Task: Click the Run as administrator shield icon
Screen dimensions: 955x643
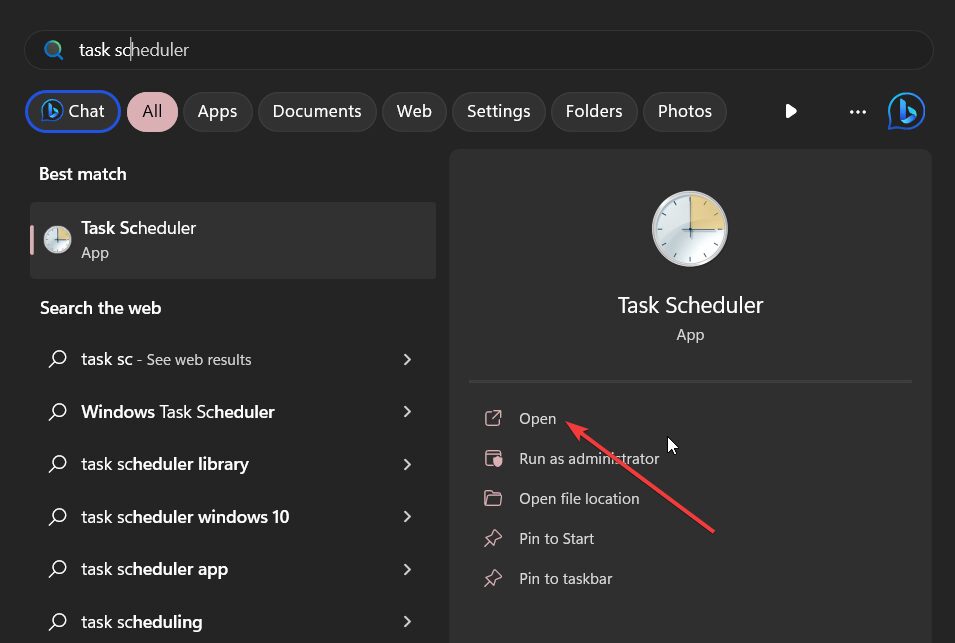Action: point(492,458)
